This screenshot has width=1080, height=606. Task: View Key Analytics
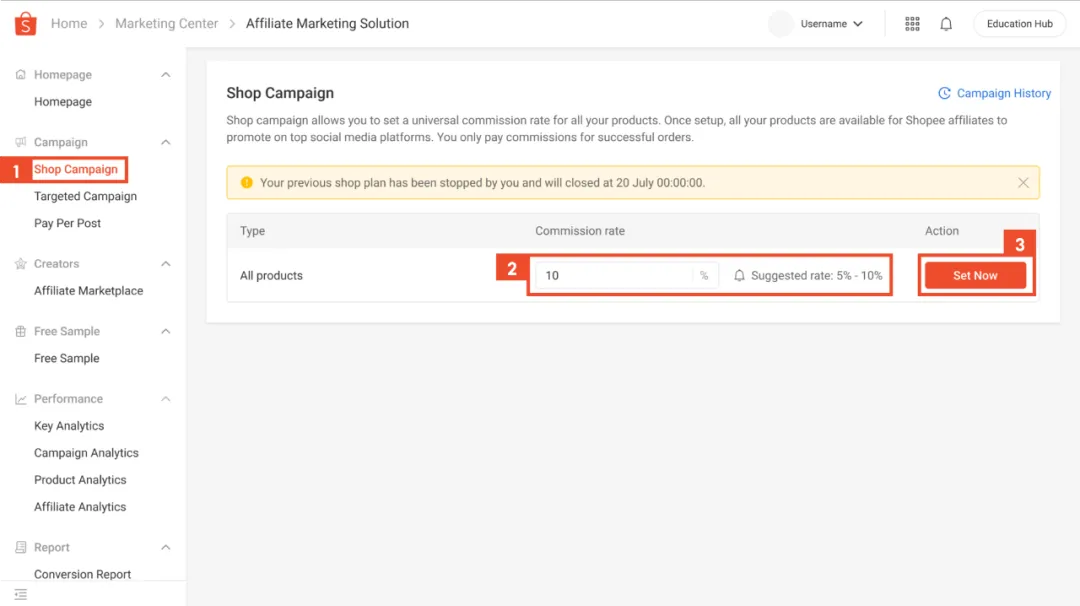coord(69,426)
